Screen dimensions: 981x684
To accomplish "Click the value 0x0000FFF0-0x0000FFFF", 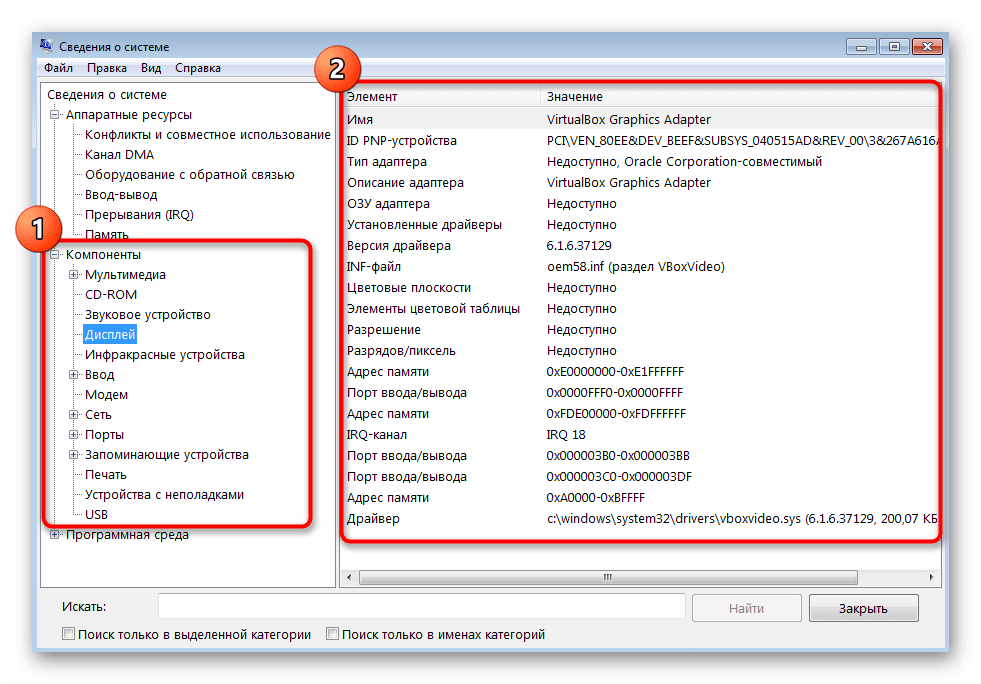I will (614, 393).
